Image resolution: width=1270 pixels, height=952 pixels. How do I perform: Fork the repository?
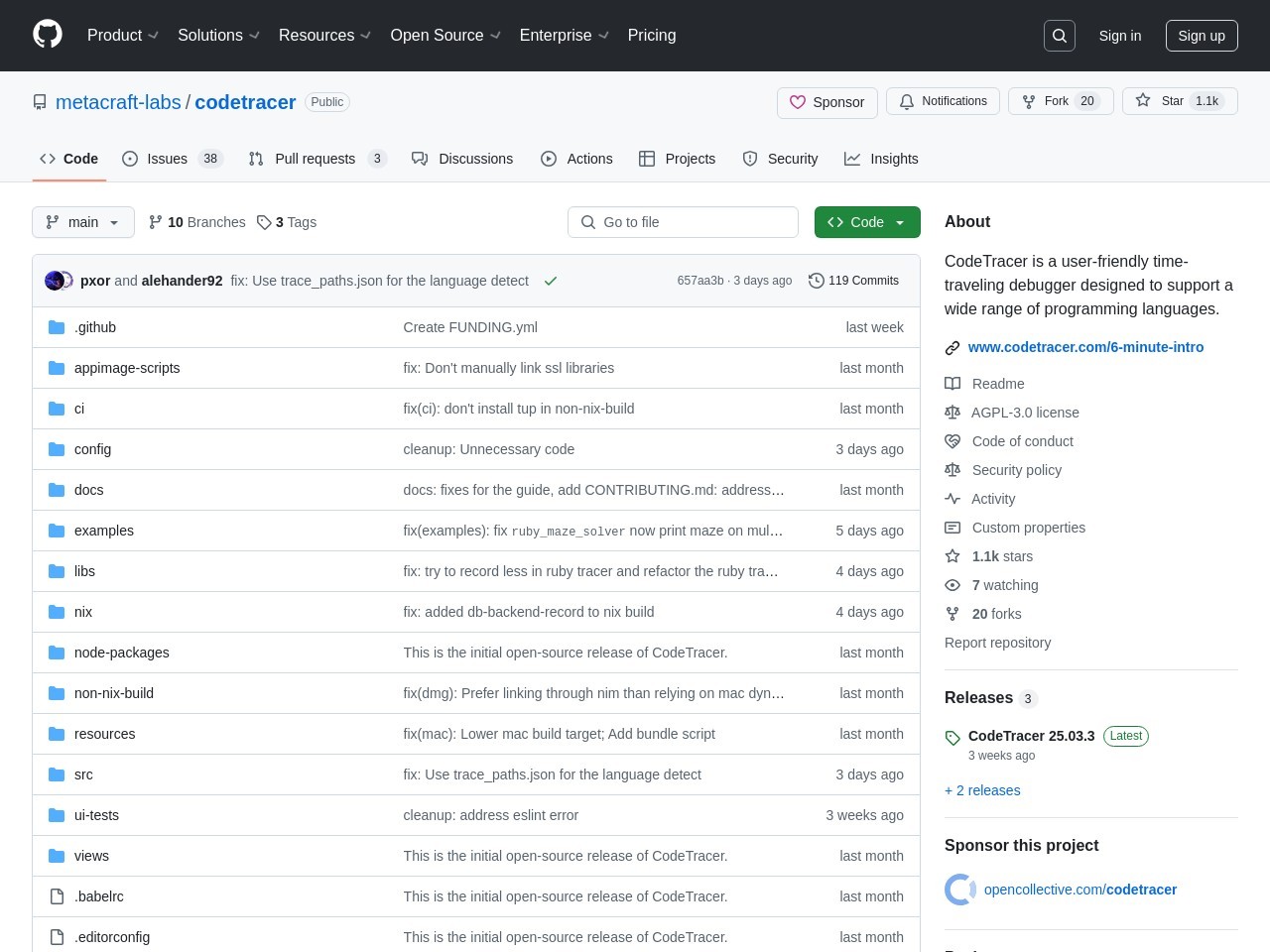1061,101
